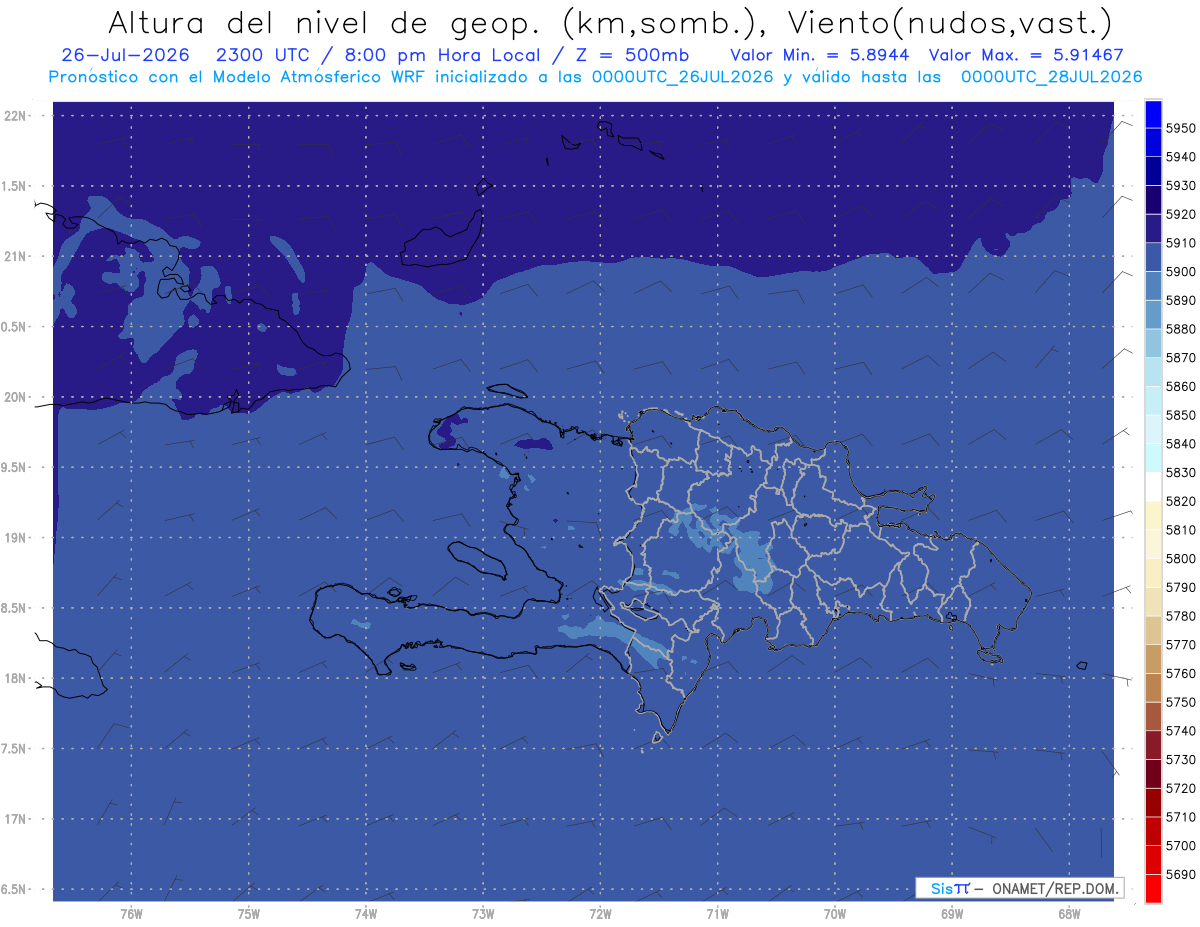
Task: Click the bright blue swatch above 5950
Action: (x=1153, y=114)
